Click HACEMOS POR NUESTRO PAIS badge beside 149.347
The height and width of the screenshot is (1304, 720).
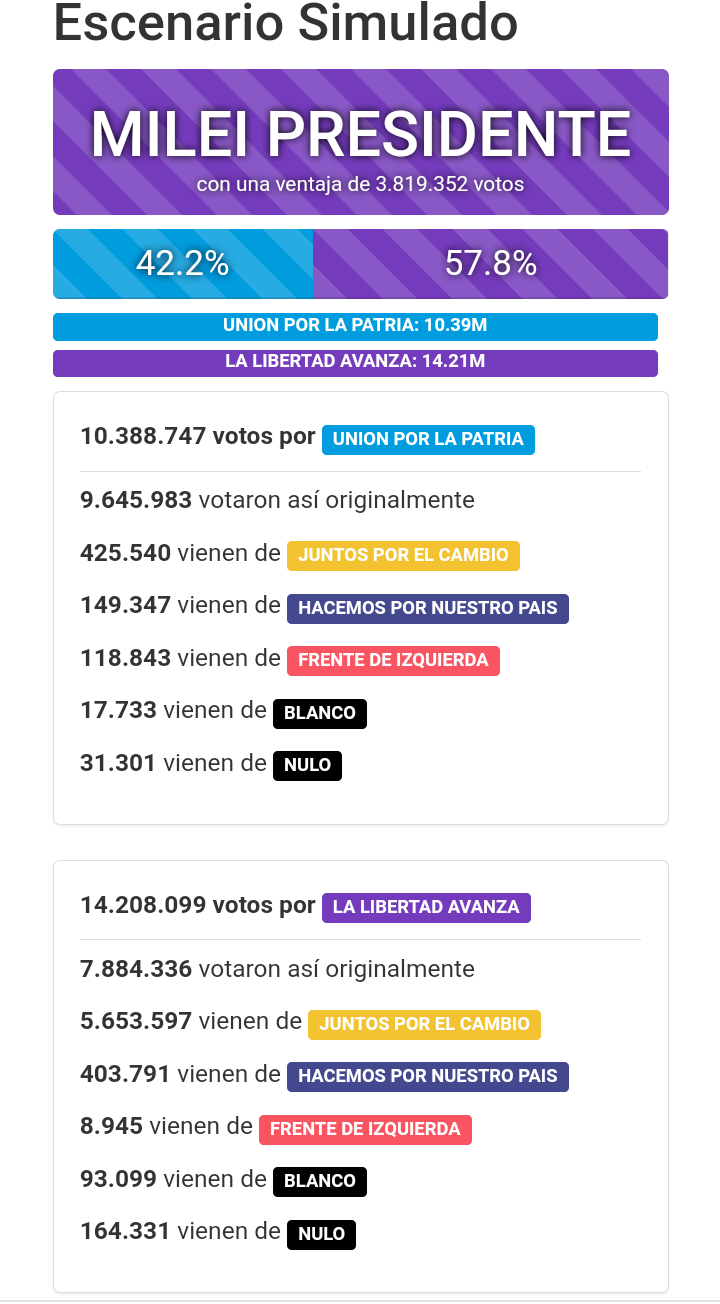tap(427, 608)
